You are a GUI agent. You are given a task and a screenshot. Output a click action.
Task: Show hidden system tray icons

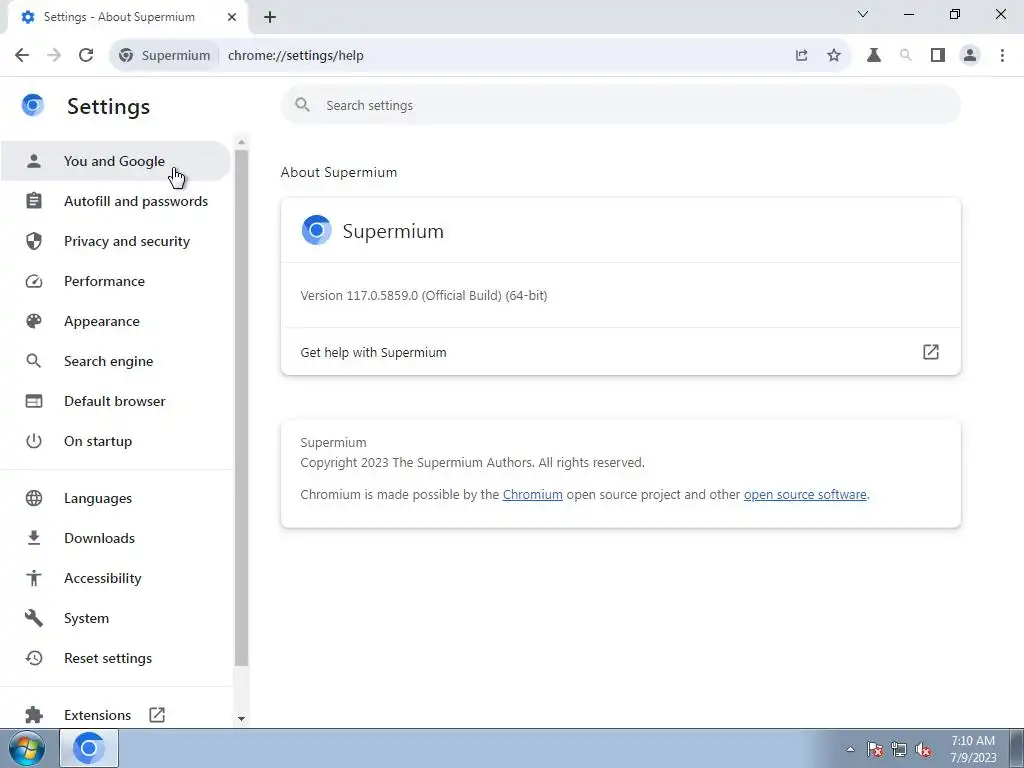850,750
